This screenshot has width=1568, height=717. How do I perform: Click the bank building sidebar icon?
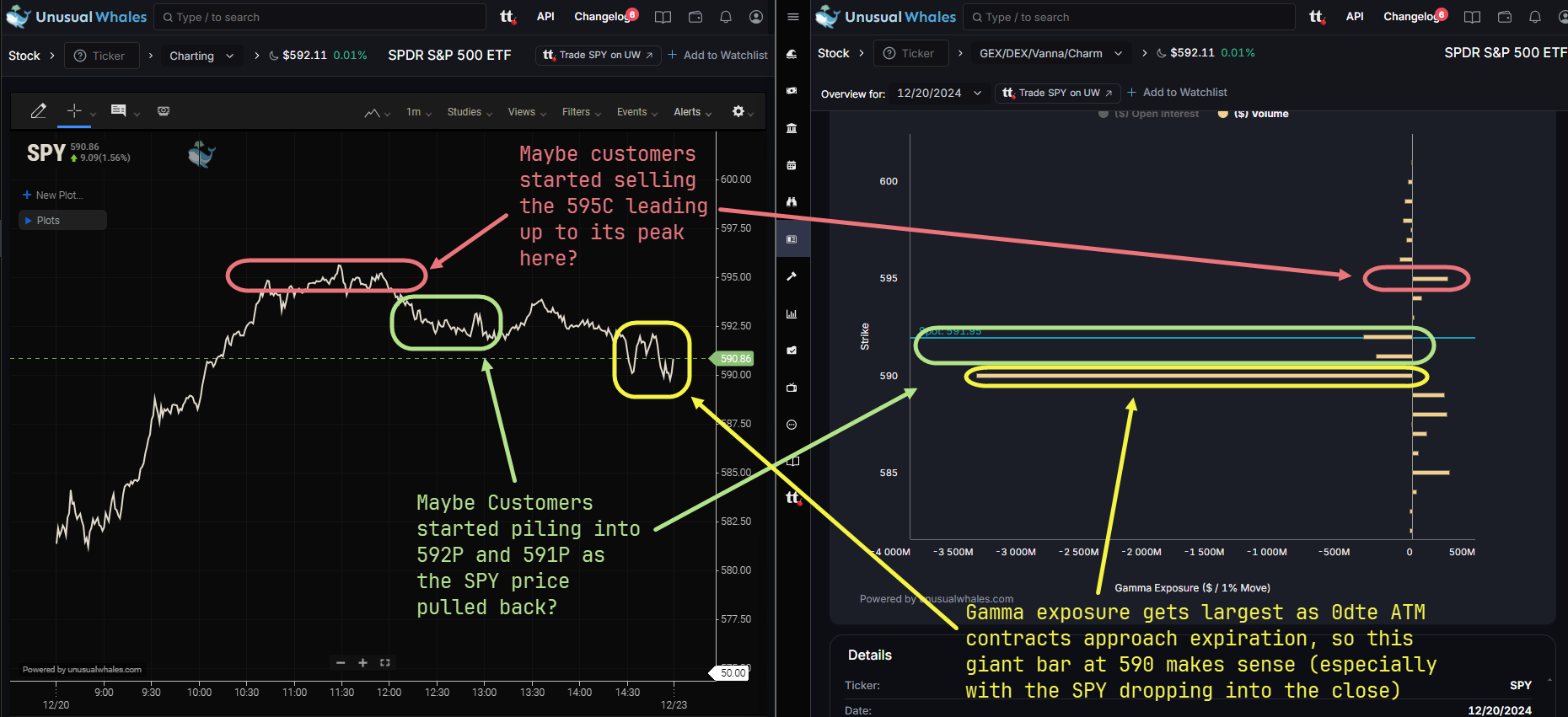792,128
